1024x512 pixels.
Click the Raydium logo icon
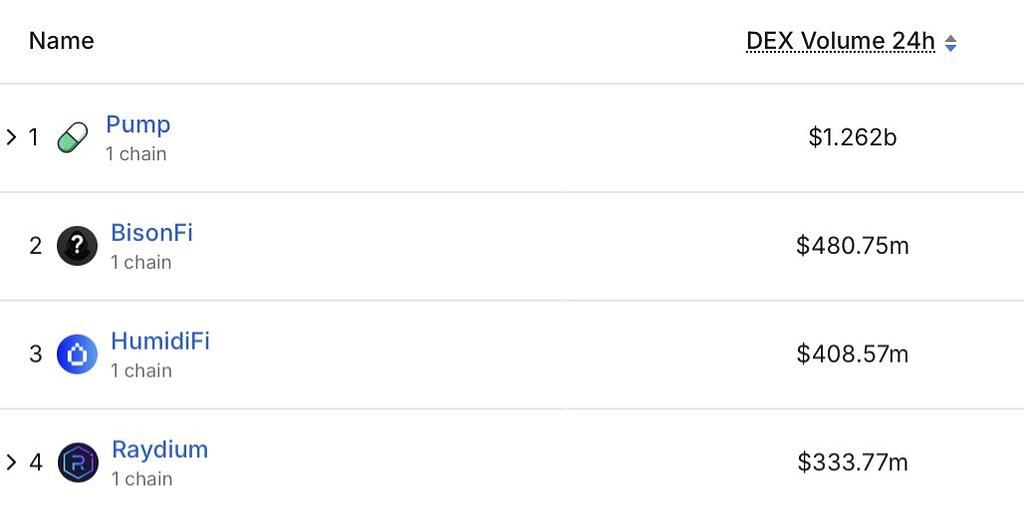coord(78,462)
